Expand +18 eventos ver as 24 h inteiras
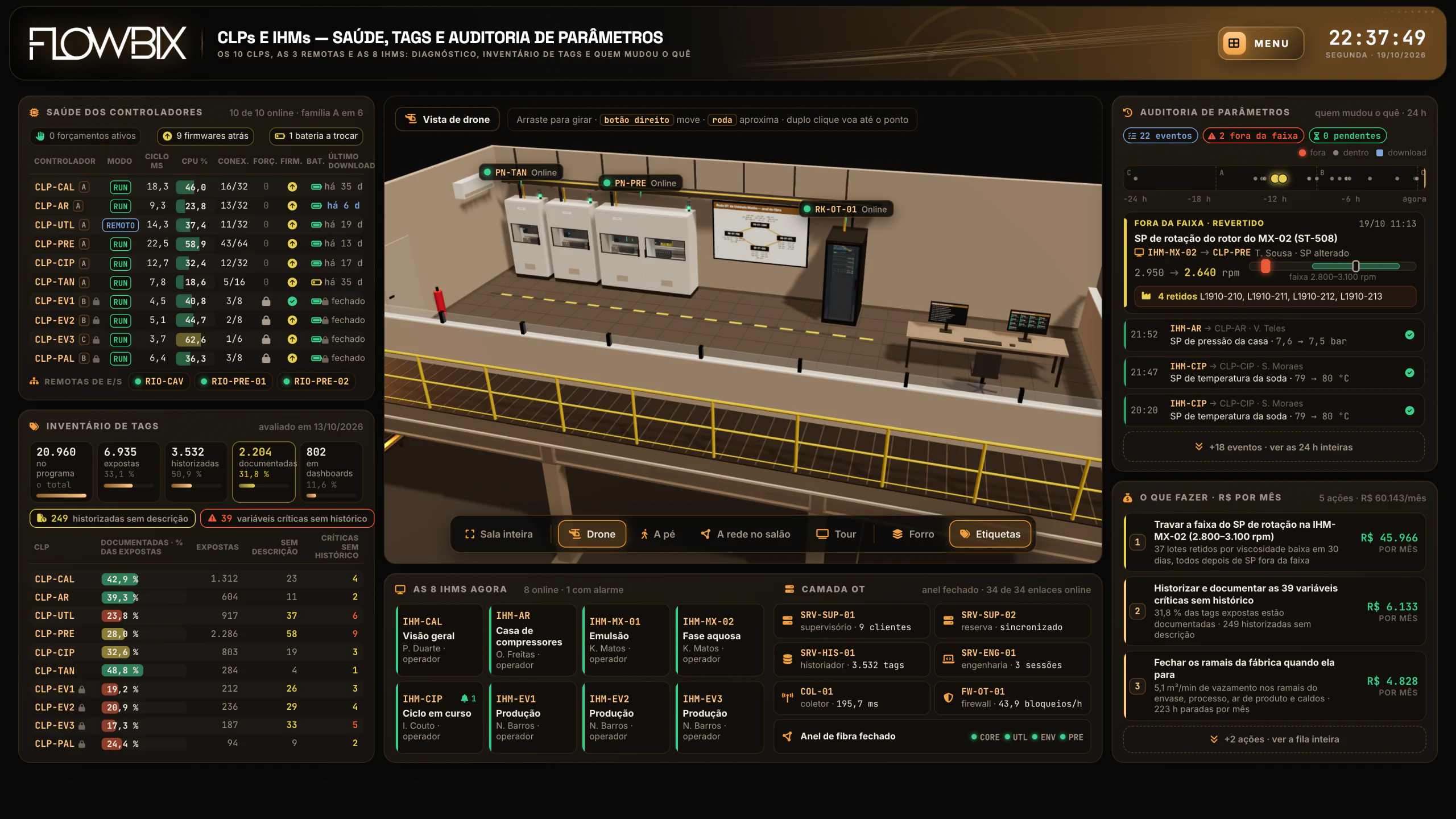 click(1274, 447)
